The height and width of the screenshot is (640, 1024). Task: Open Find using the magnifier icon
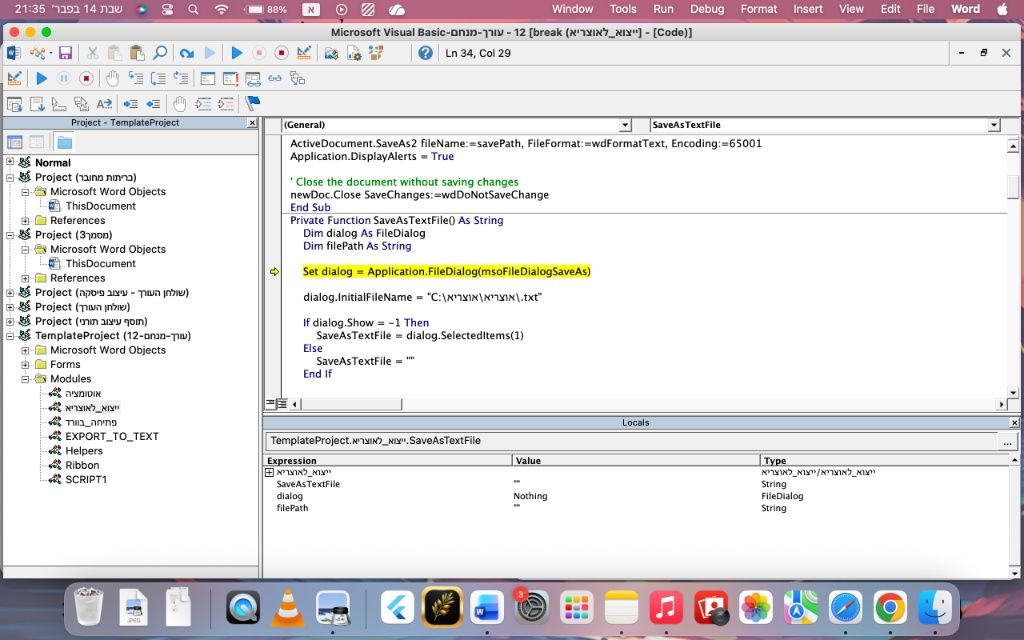tap(159, 53)
